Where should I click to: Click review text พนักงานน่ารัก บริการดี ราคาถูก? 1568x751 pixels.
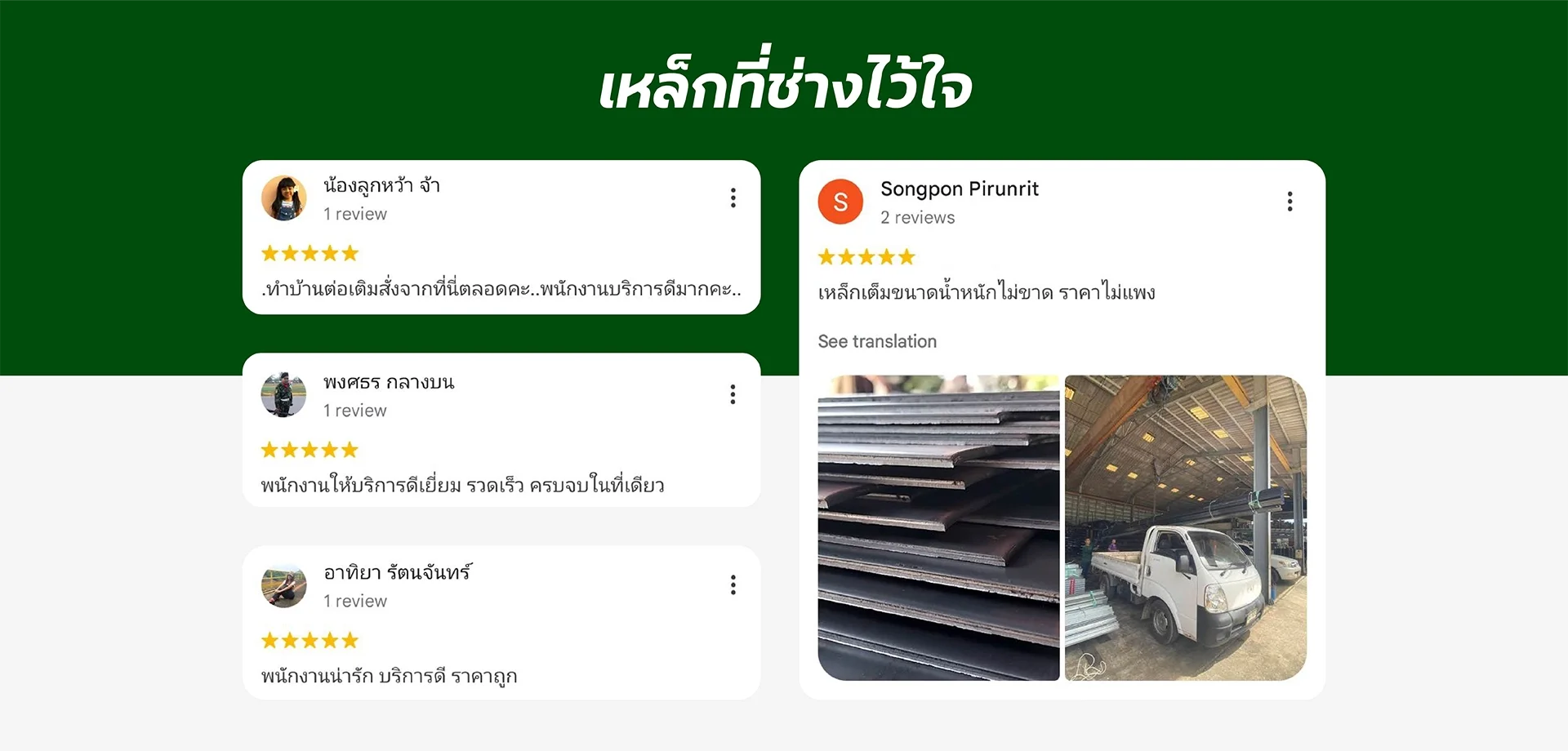389,676
